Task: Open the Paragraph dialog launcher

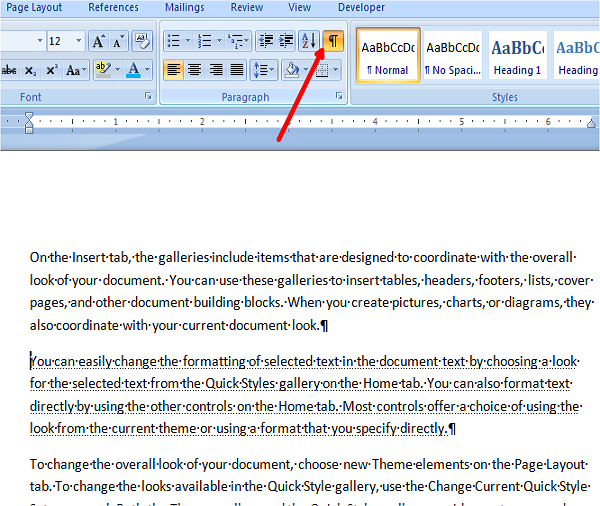Action: 339,96
